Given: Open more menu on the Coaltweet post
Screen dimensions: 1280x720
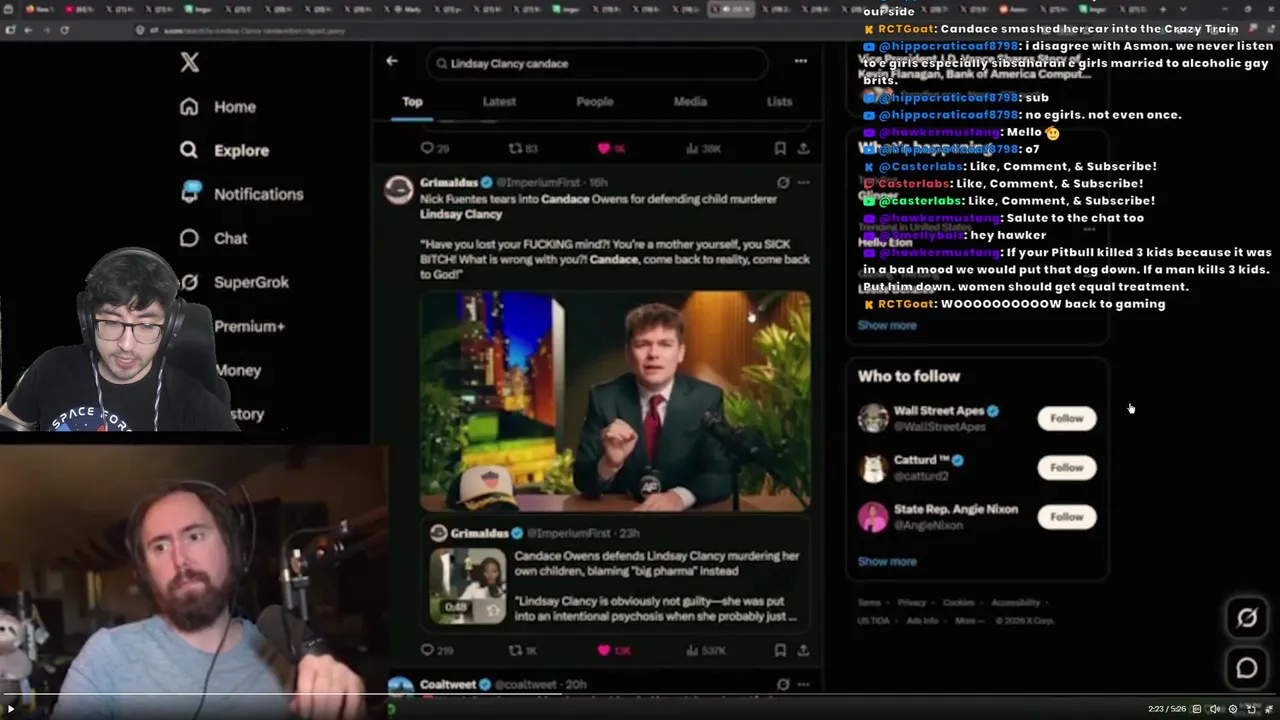Looking at the screenshot, I should coord(803,685).
